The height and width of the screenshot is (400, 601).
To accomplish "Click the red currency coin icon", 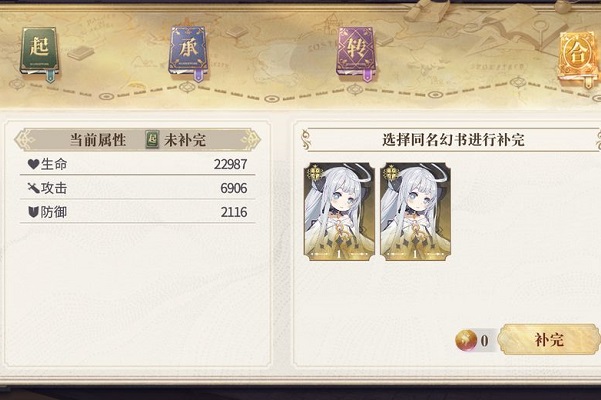I will pos(466,340).
